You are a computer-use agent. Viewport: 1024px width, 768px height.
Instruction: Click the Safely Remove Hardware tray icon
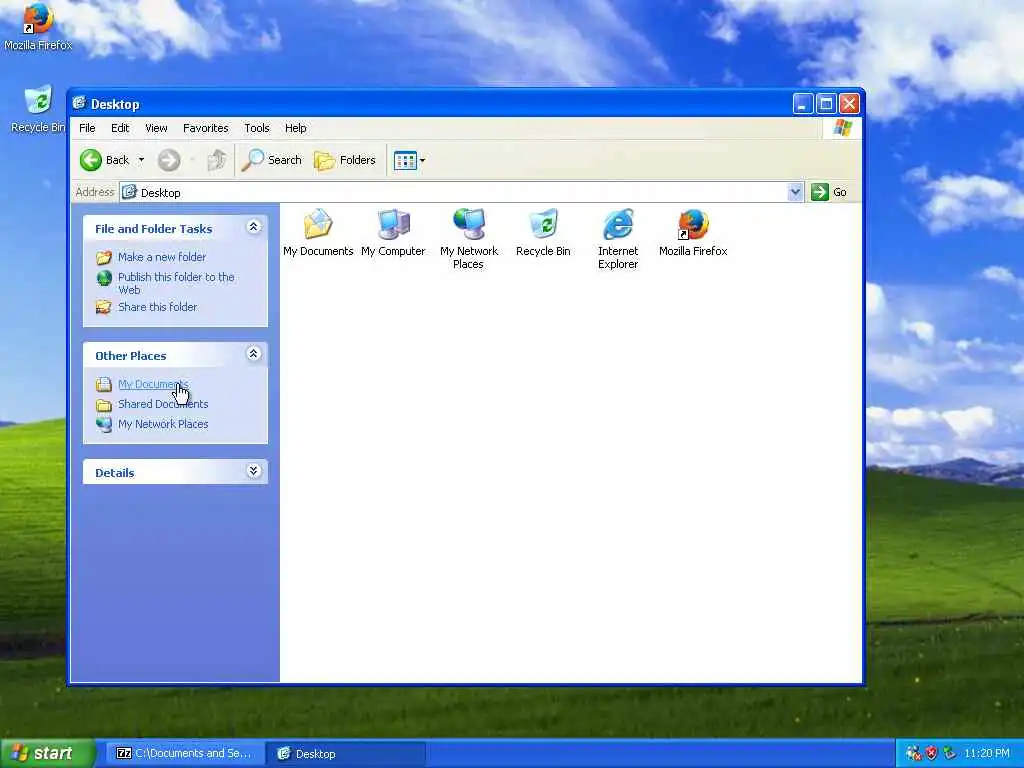point(950,753)
